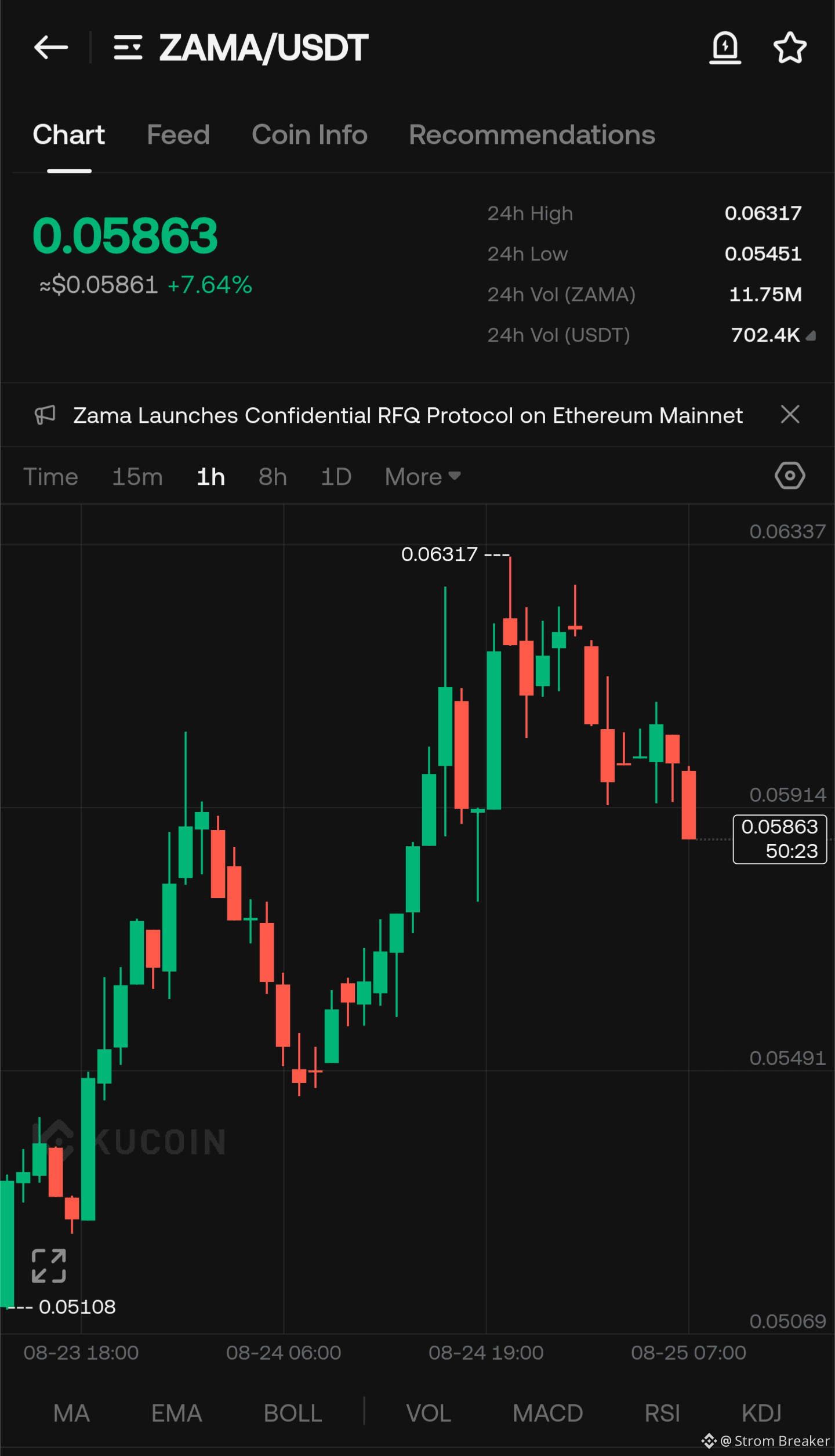This screenshot has width=835, height=1456.
Task: Open the More timeframes dropdown
Action: (423, 477)
